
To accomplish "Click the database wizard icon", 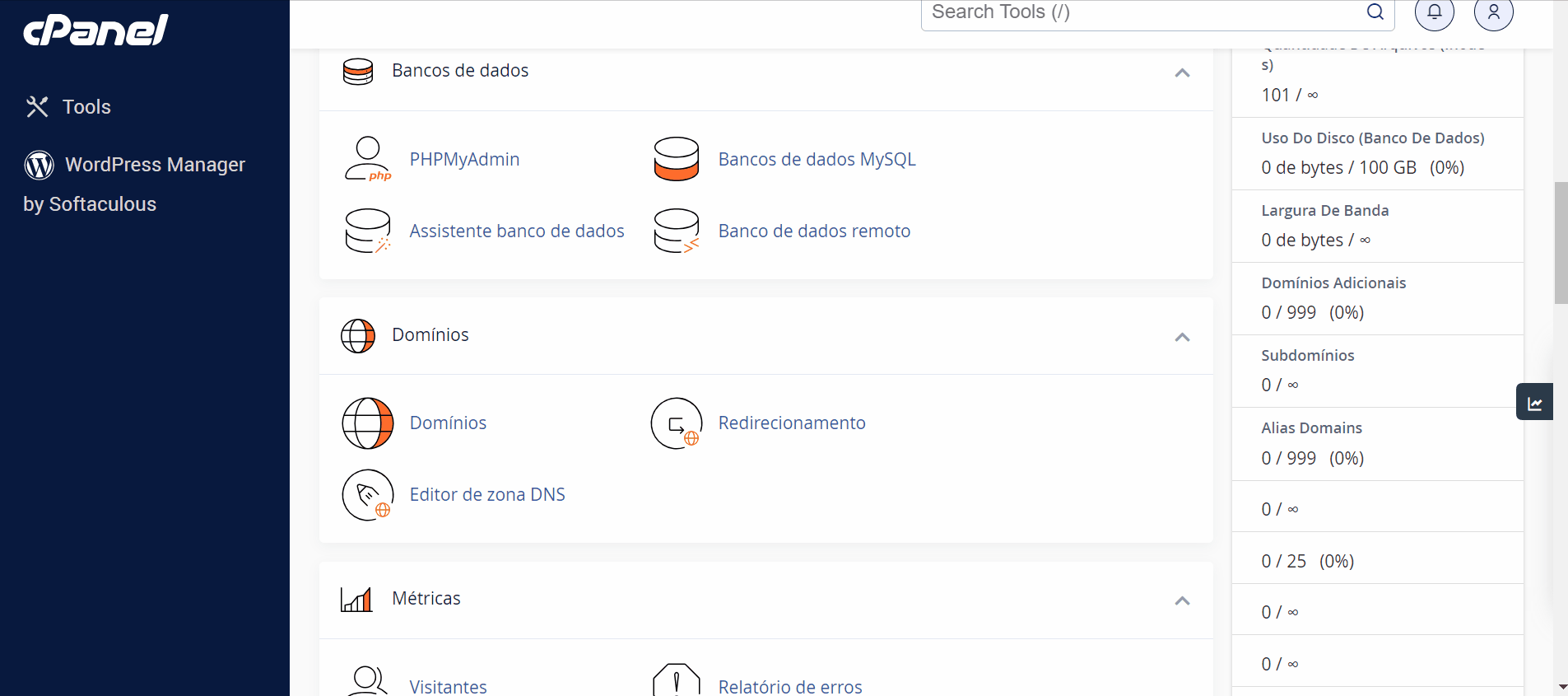I will [x=367, y=231].
